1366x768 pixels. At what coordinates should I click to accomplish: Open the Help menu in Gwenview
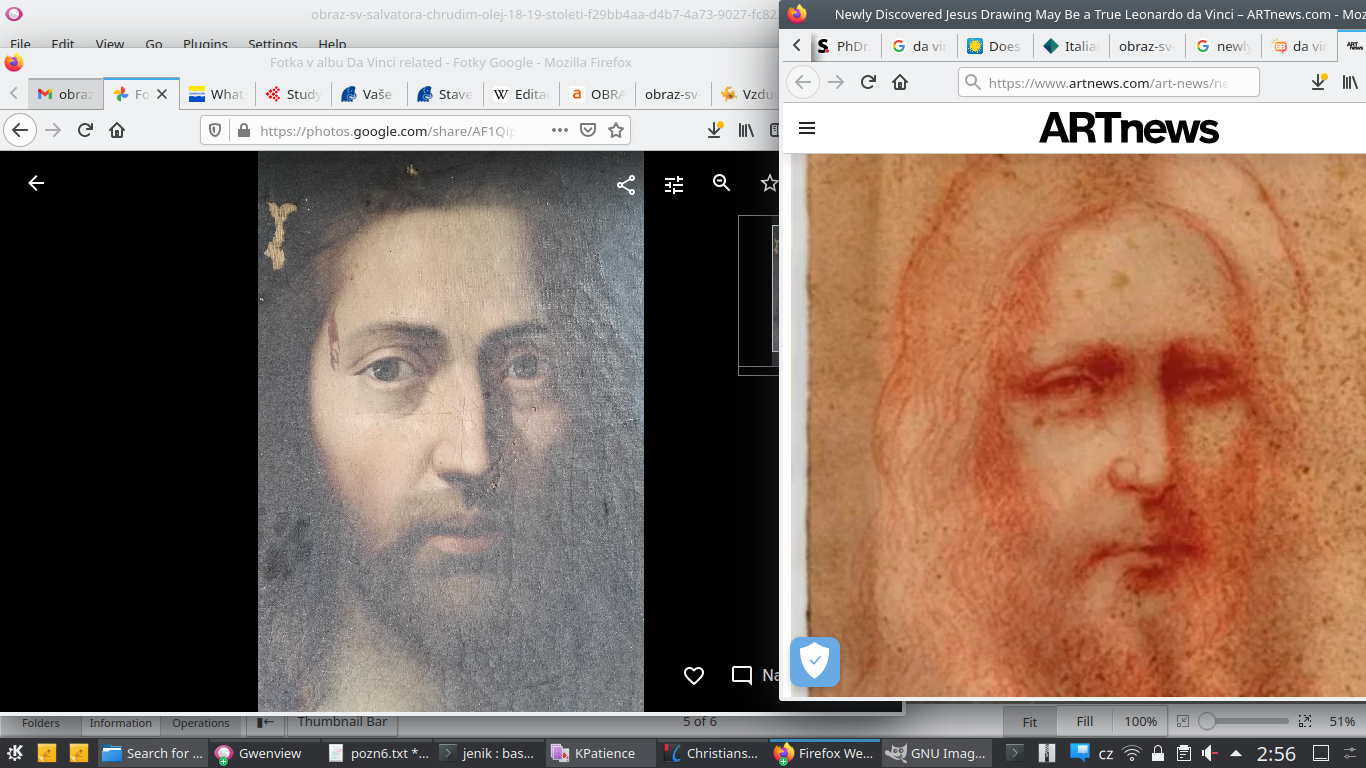[x=332, y=44]
